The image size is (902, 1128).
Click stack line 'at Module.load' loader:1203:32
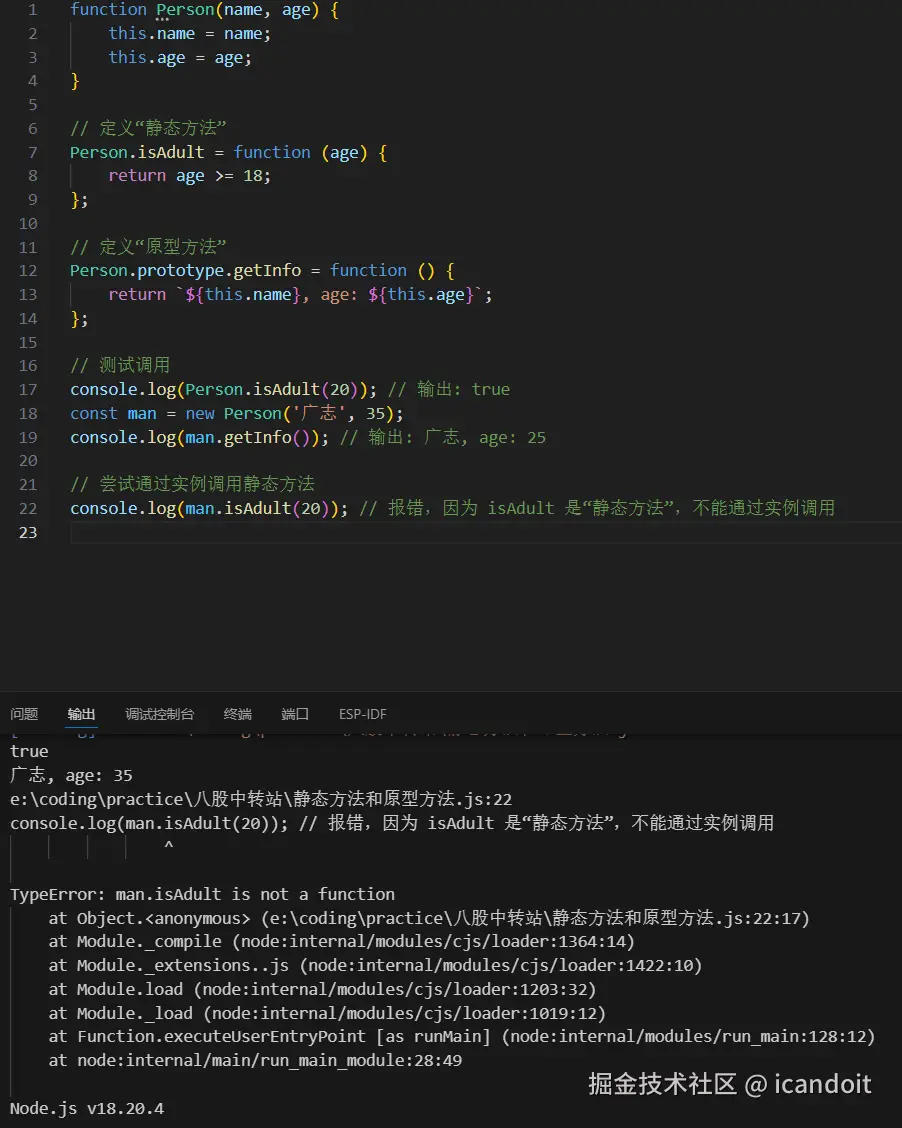[x=322, y=989]
